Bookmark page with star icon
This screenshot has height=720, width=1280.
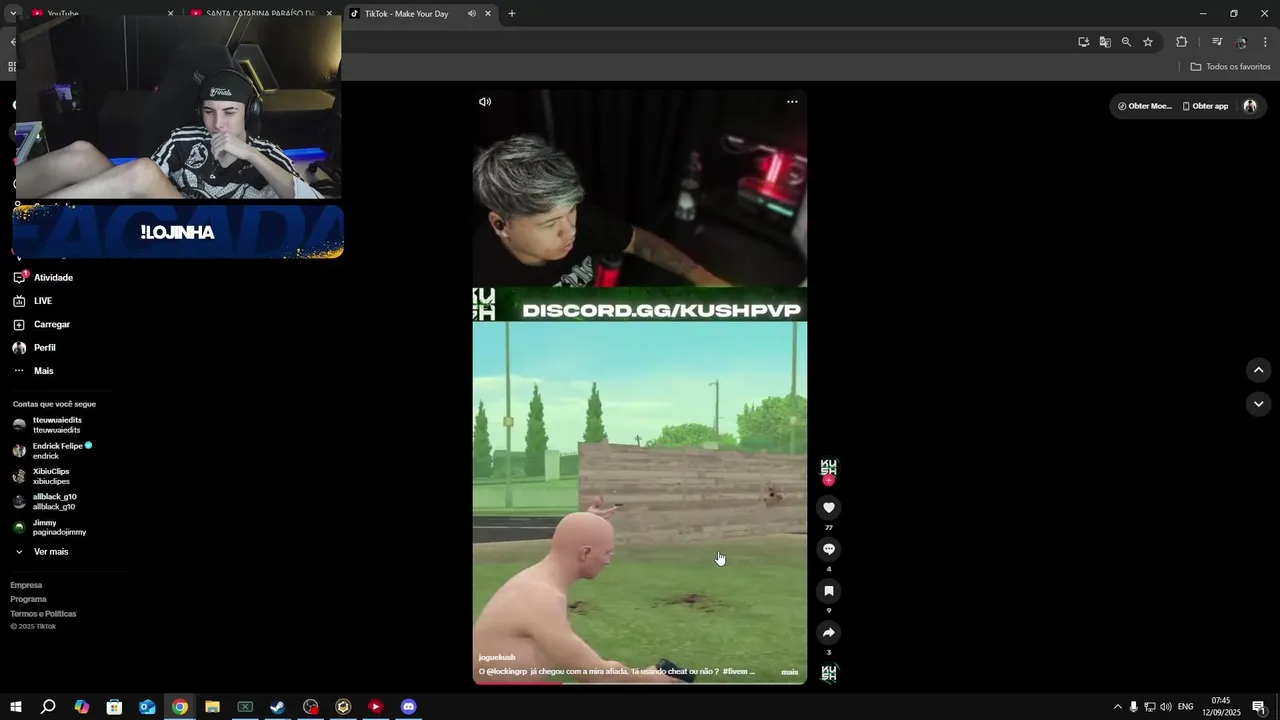1148,42
